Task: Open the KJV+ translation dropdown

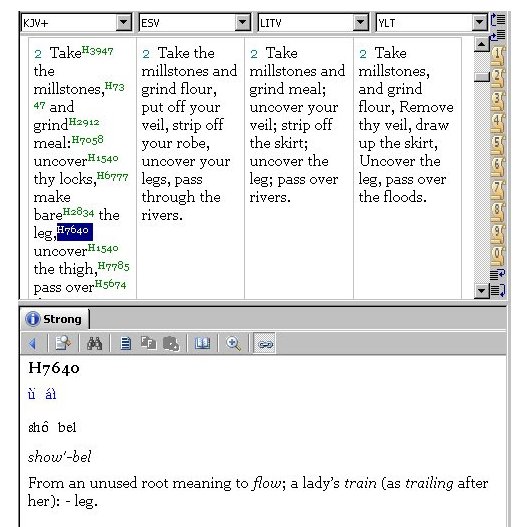Action: (123, 23)
